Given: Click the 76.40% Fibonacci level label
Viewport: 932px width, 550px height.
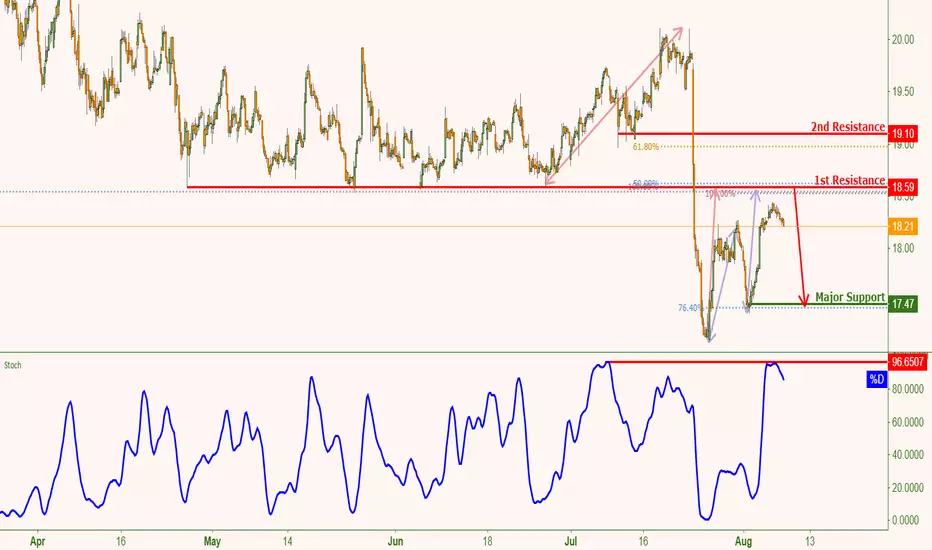Looking at the screenshot, I should point(691,308).
